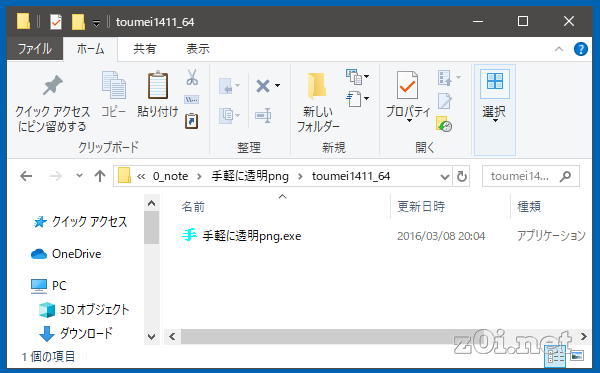Viewport: 600px width, 373px height.
Task: Open Properties dropdown arrow
Action: tap(409, 121)
